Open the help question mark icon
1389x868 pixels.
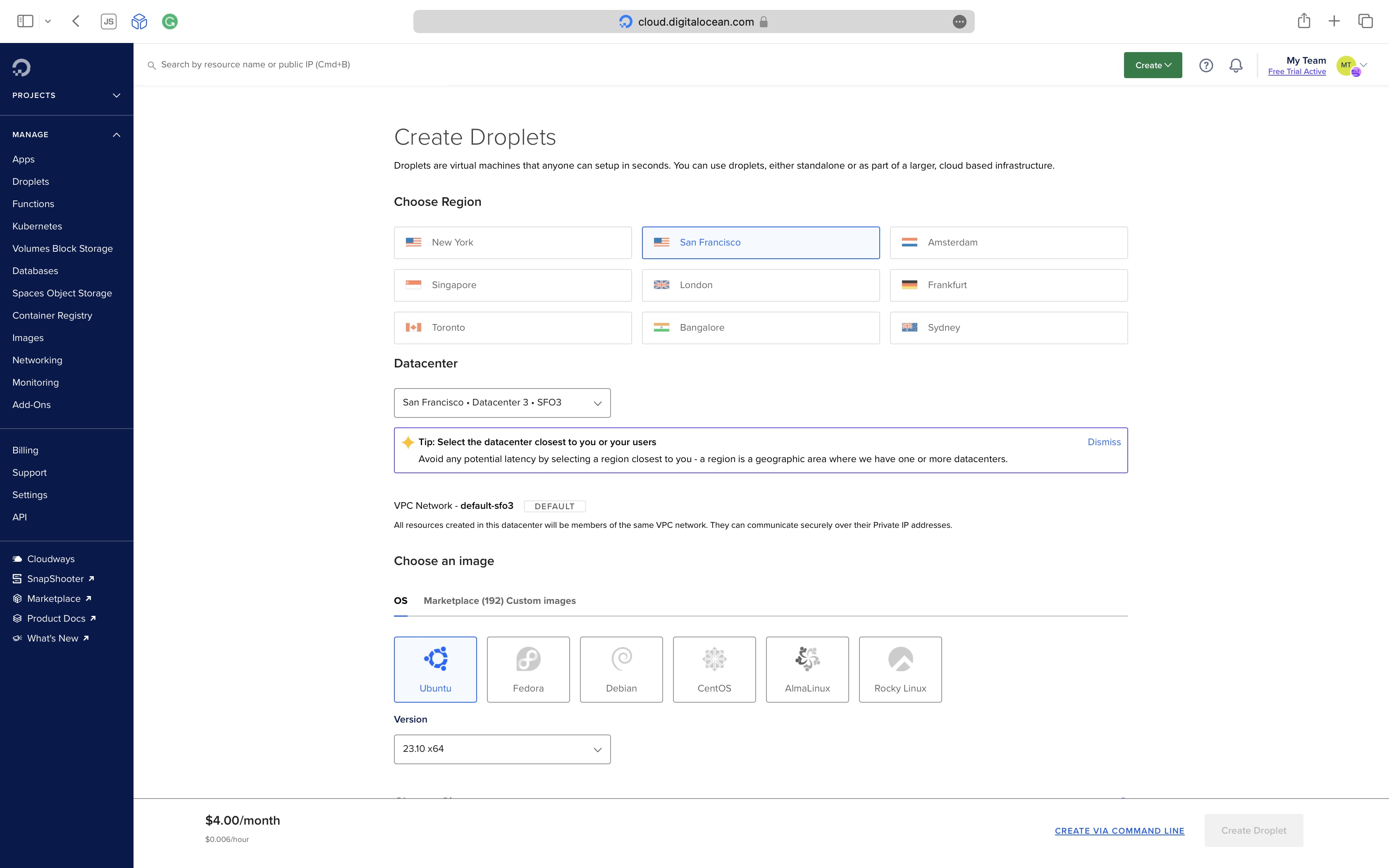tap(1206, 65)
